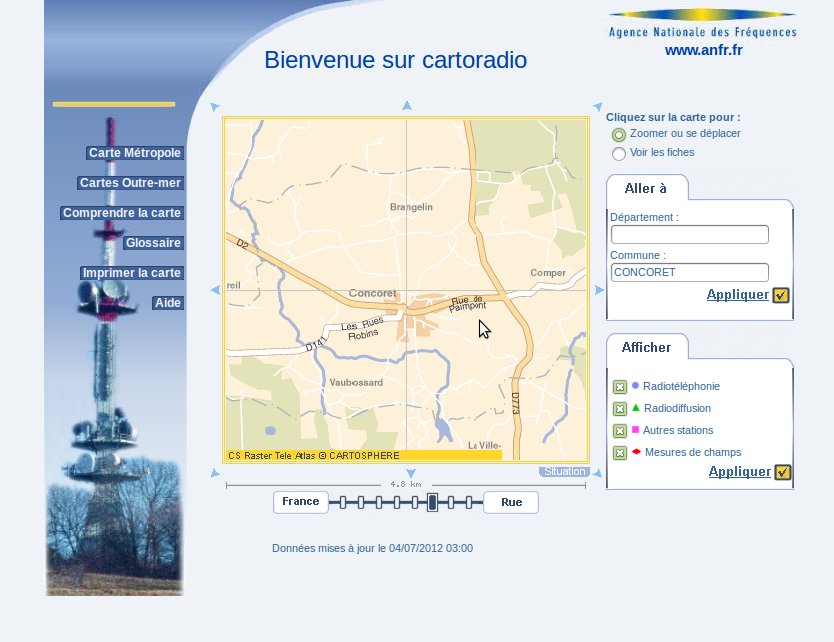Pan the map south with bottom arrow
This screenshot has height=642, width=834.
[410, 474]
